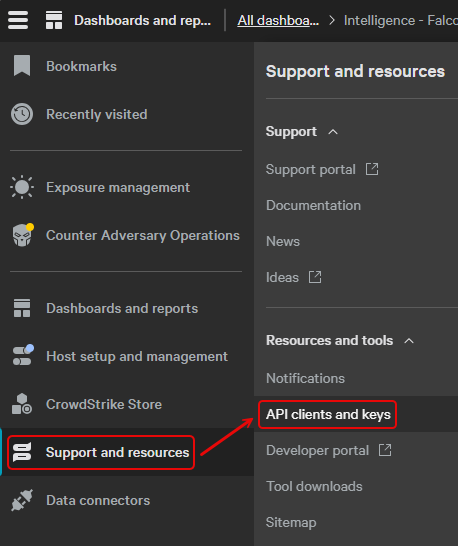Image resolution: width=458 pixels, height=546 pixels.
Task: Collapse the Support section chevron
Action: click(x=333, y=132)
